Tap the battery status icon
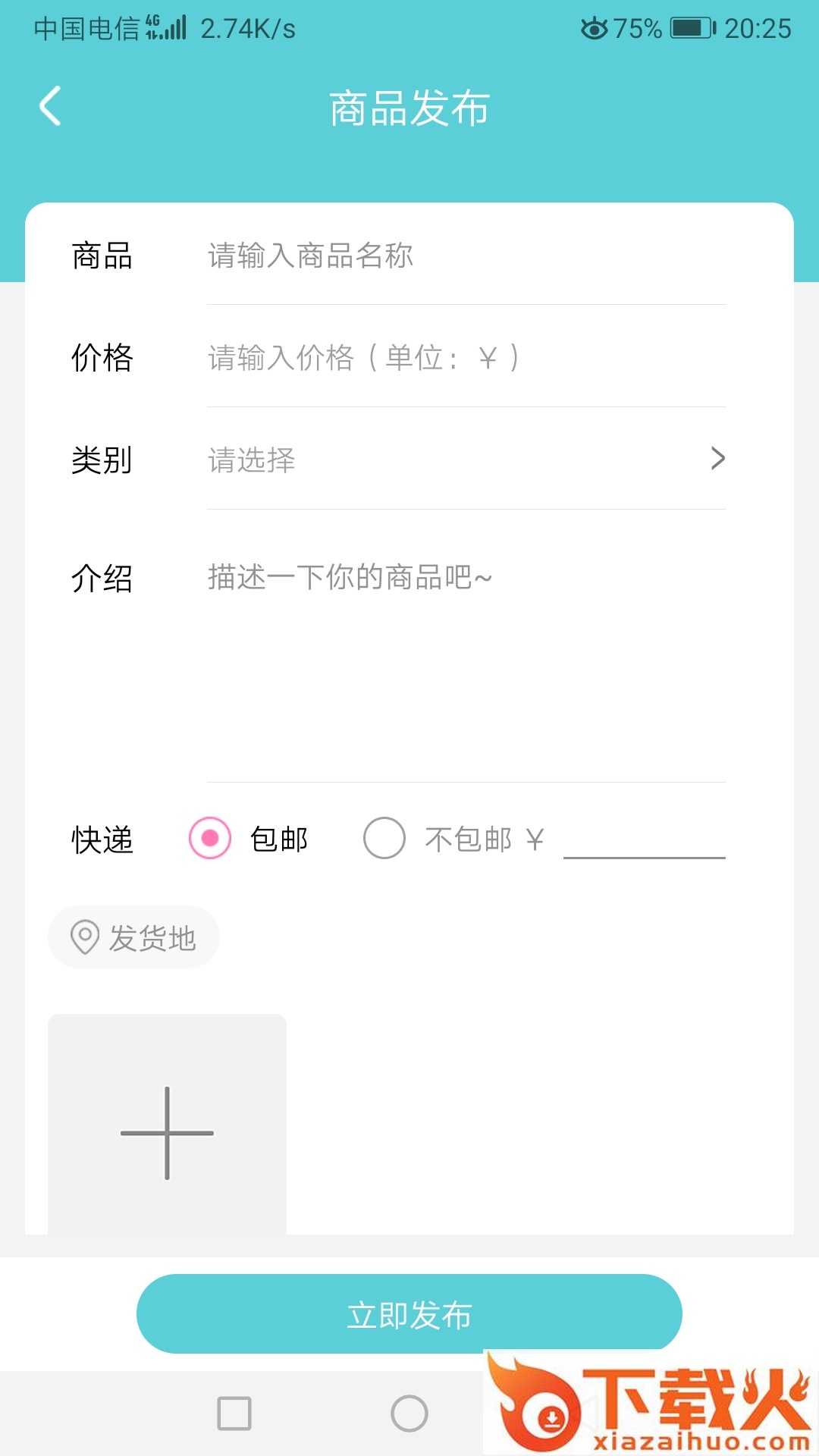Viewport: 819px width, 1456px height. point(692,29)
